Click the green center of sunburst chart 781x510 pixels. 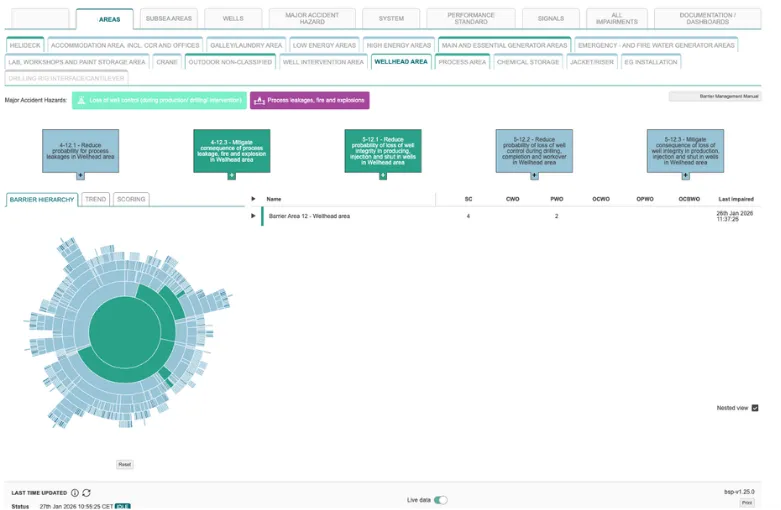click(125, 332)
